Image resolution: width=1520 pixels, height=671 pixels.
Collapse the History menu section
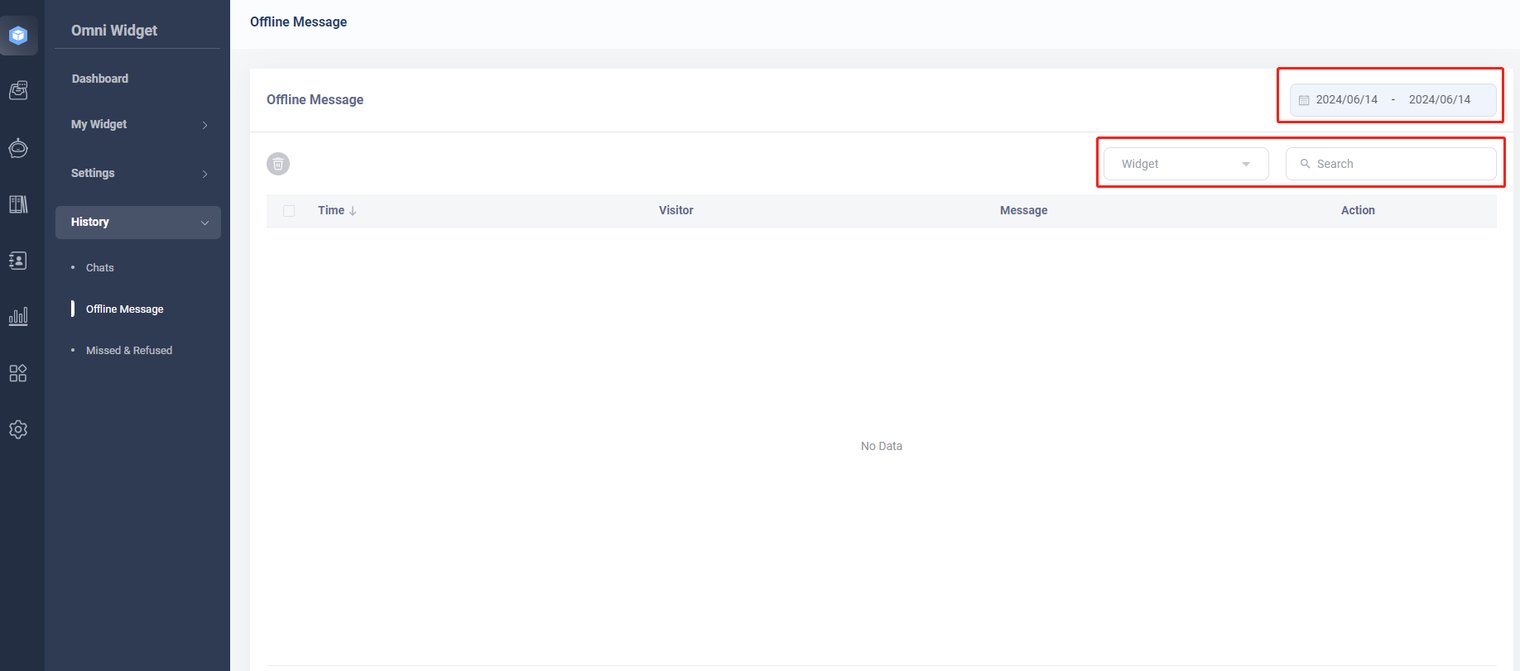138,222
